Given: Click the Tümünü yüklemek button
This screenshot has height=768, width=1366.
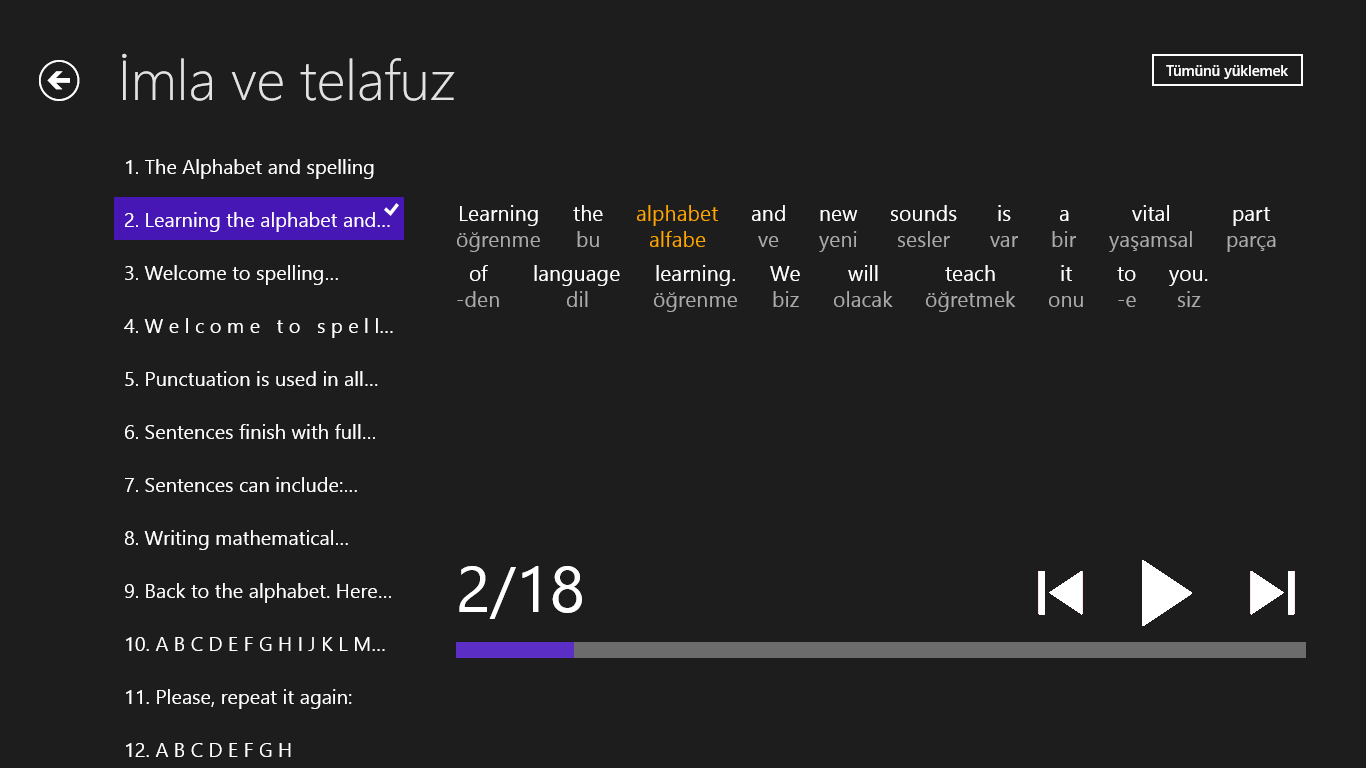Looking at the screenshot, I should 1227,71.
